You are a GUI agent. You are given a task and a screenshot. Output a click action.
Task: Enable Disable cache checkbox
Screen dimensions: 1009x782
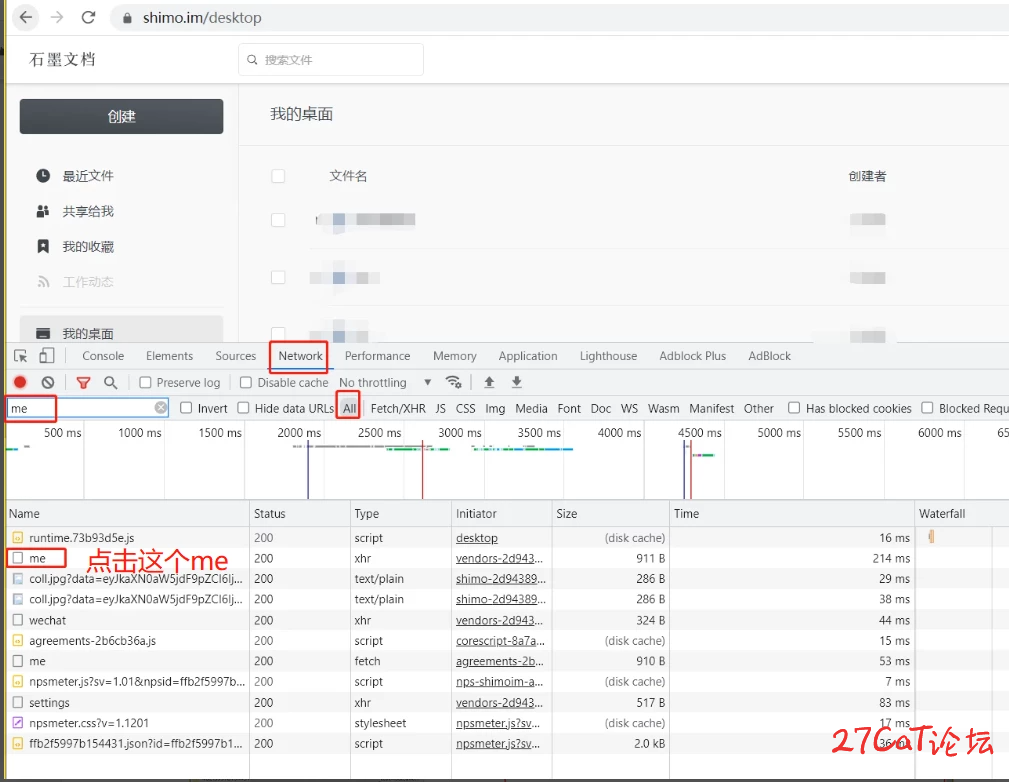(246, 382)
